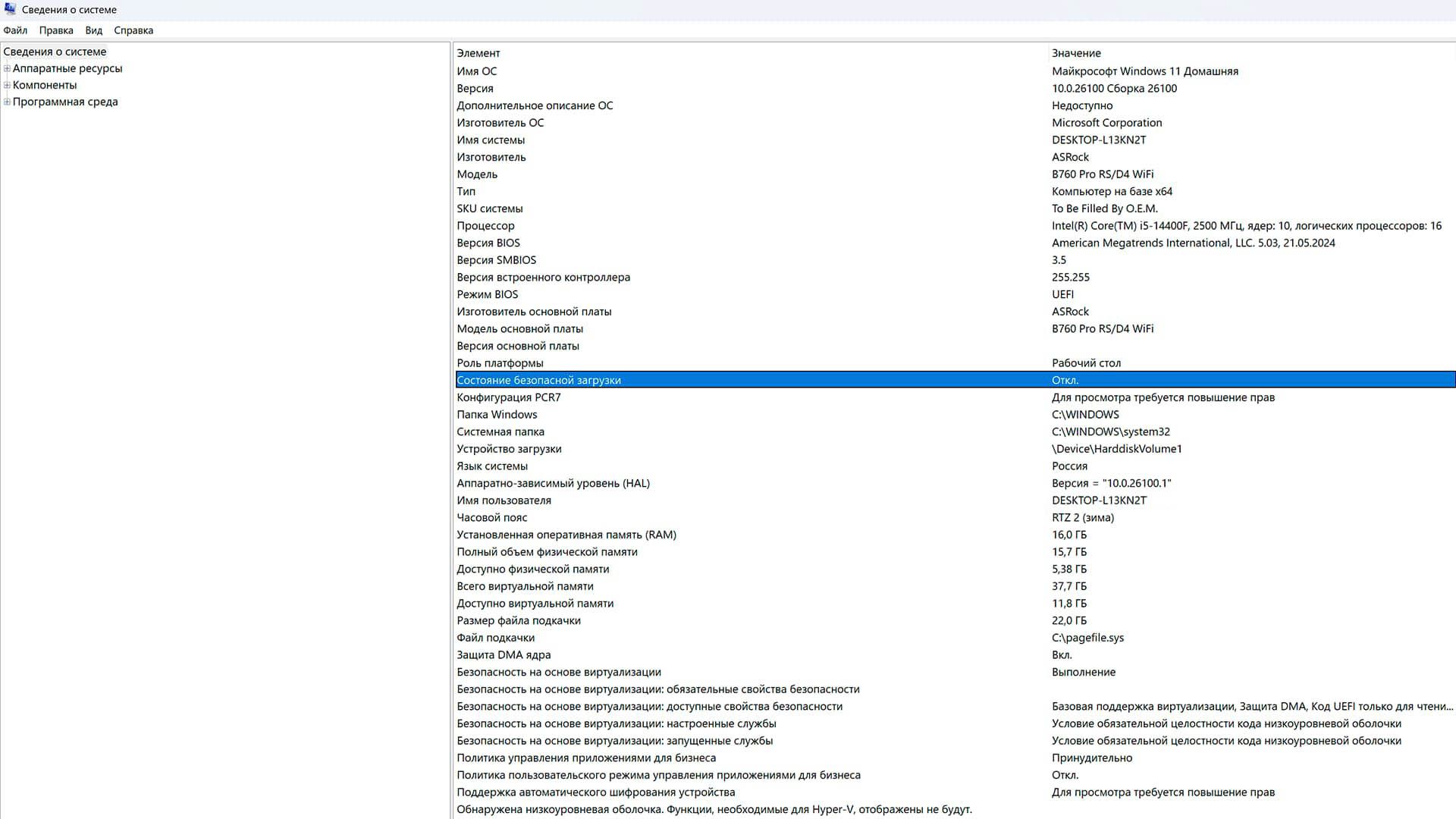Select the Конфигурация PCR7 row
This screenshot has height=819, width=1456.
(x=509, y=397)
